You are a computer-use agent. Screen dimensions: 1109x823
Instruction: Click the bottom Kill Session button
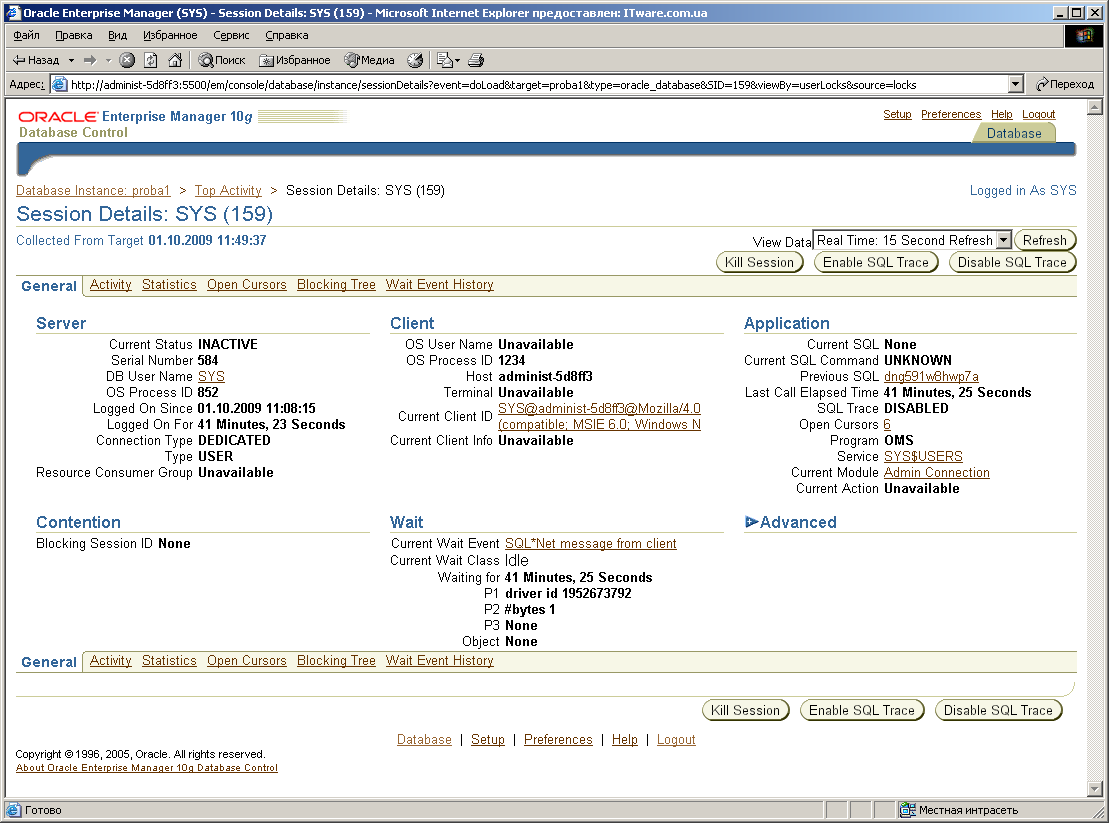745,710
